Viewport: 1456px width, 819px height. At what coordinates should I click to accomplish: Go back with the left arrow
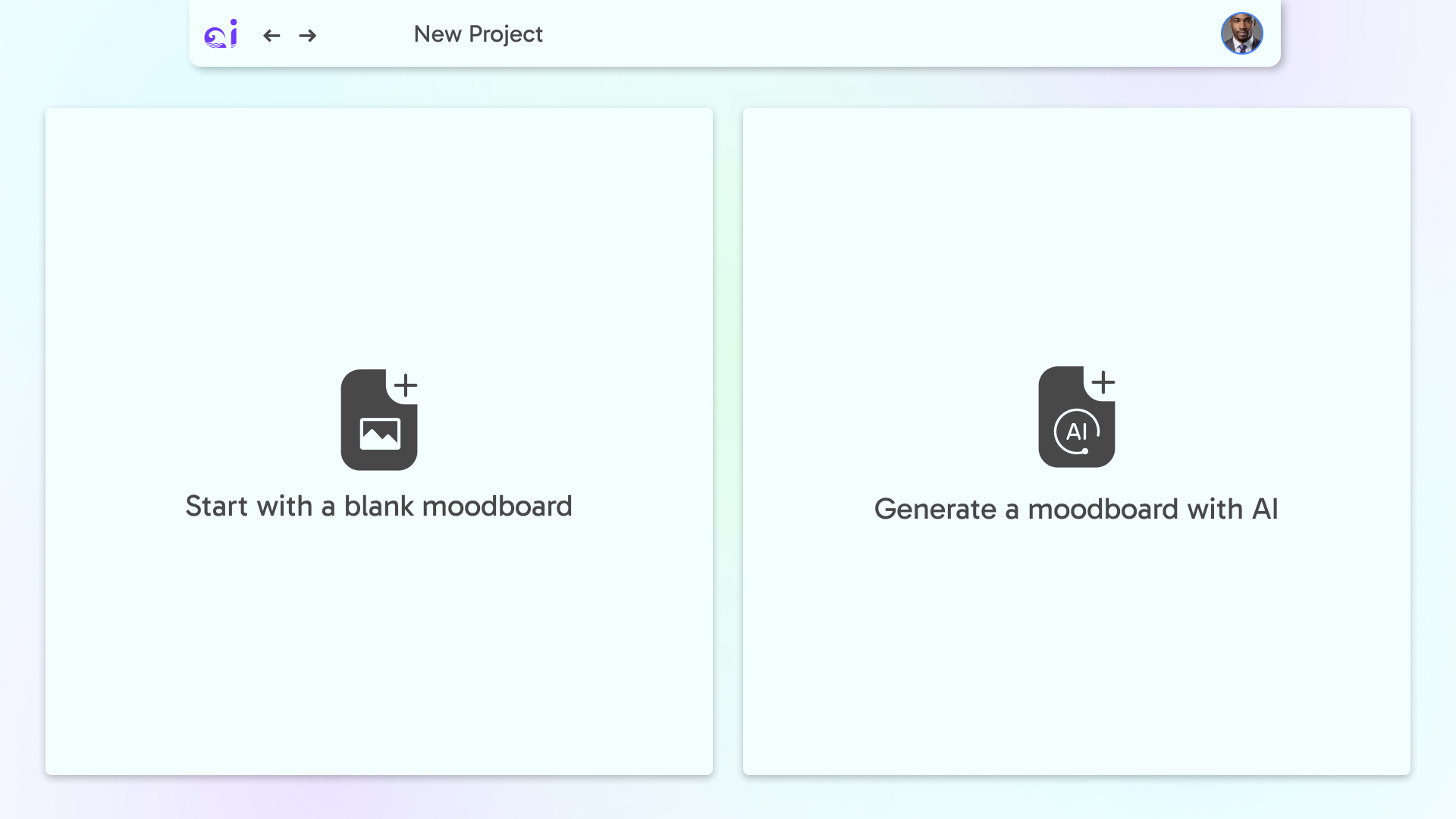(x=271, y=36)
